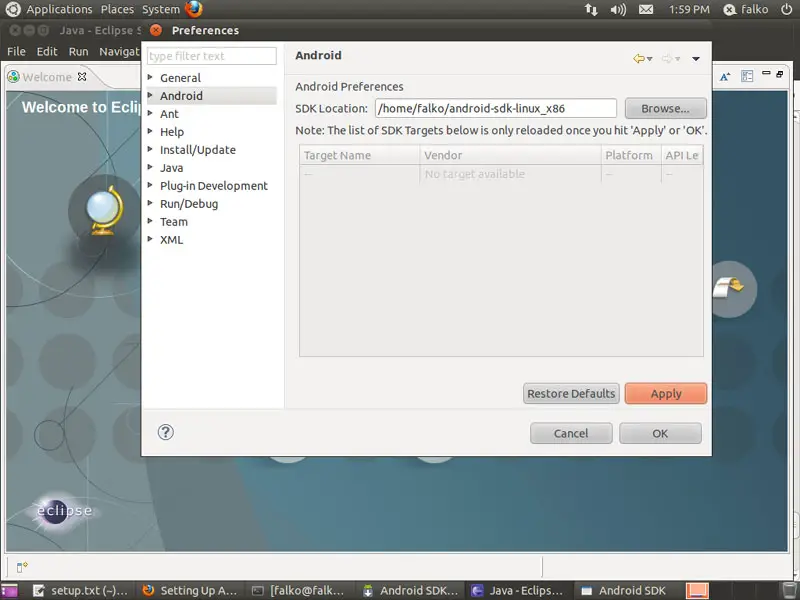Increase font size with the A icon

(724, 77)
